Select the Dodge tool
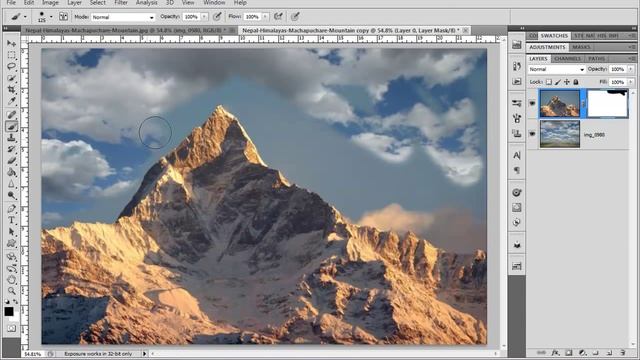 pyautogui.click(x=11, y=195)
